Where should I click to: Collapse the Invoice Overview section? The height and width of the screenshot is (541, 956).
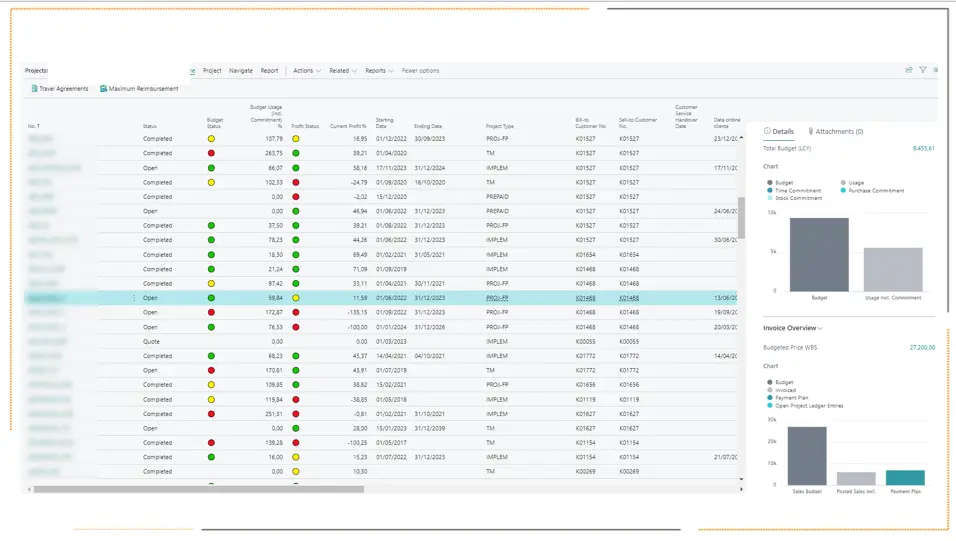tap(793, 328)
